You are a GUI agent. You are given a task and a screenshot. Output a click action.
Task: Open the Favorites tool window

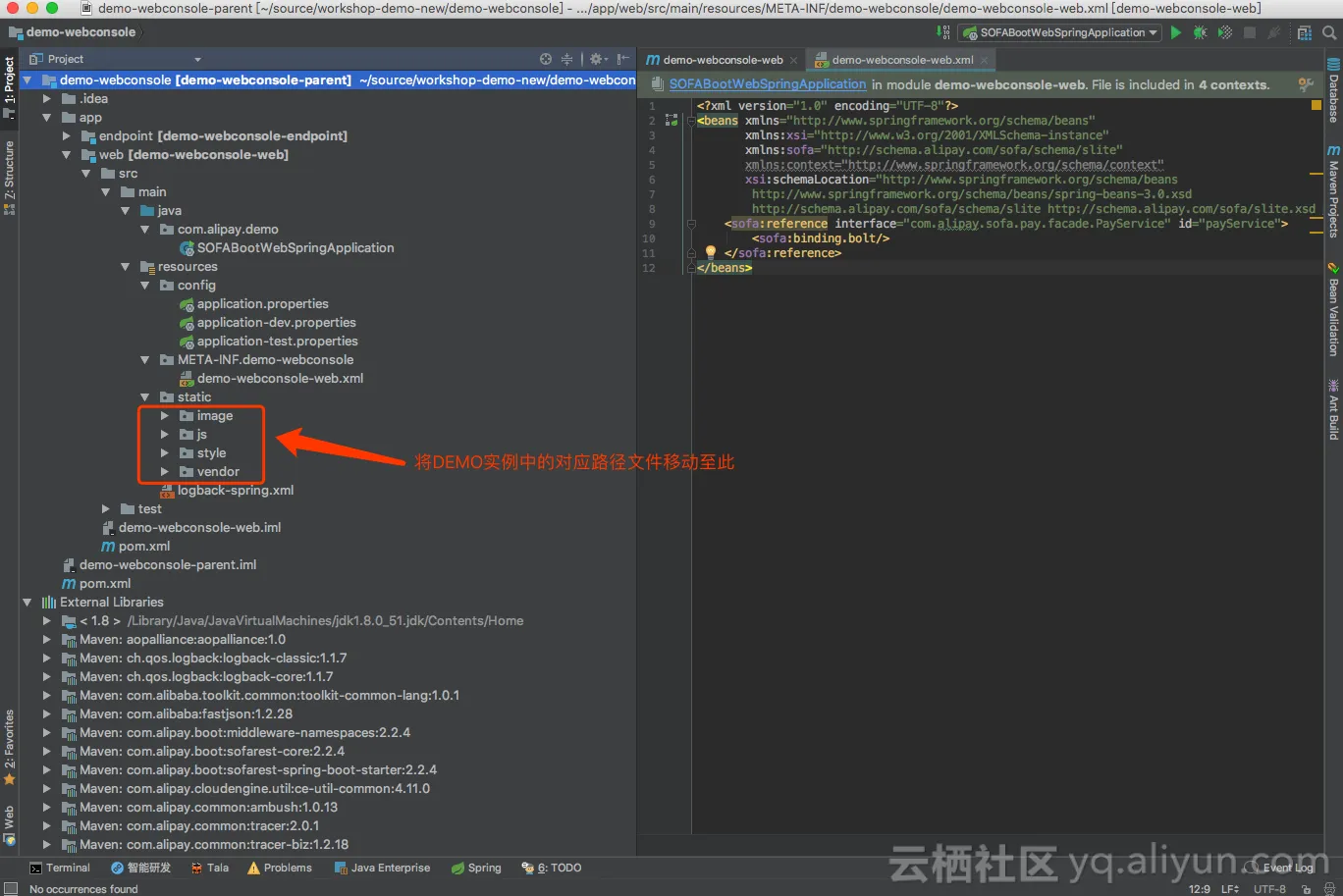[9, 748]
